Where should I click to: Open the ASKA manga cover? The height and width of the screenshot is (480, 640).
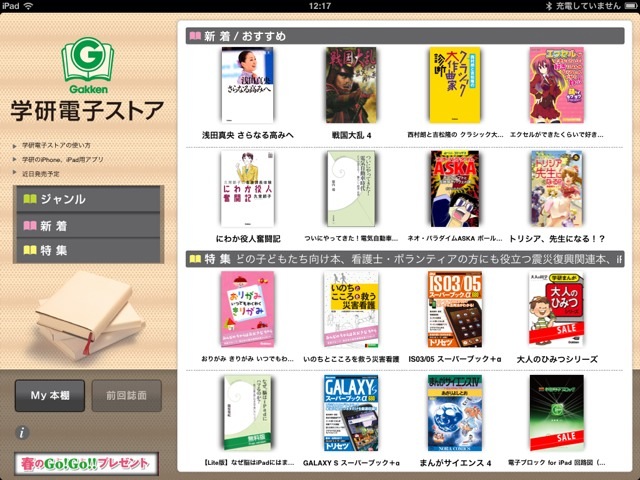pos(455,189)
